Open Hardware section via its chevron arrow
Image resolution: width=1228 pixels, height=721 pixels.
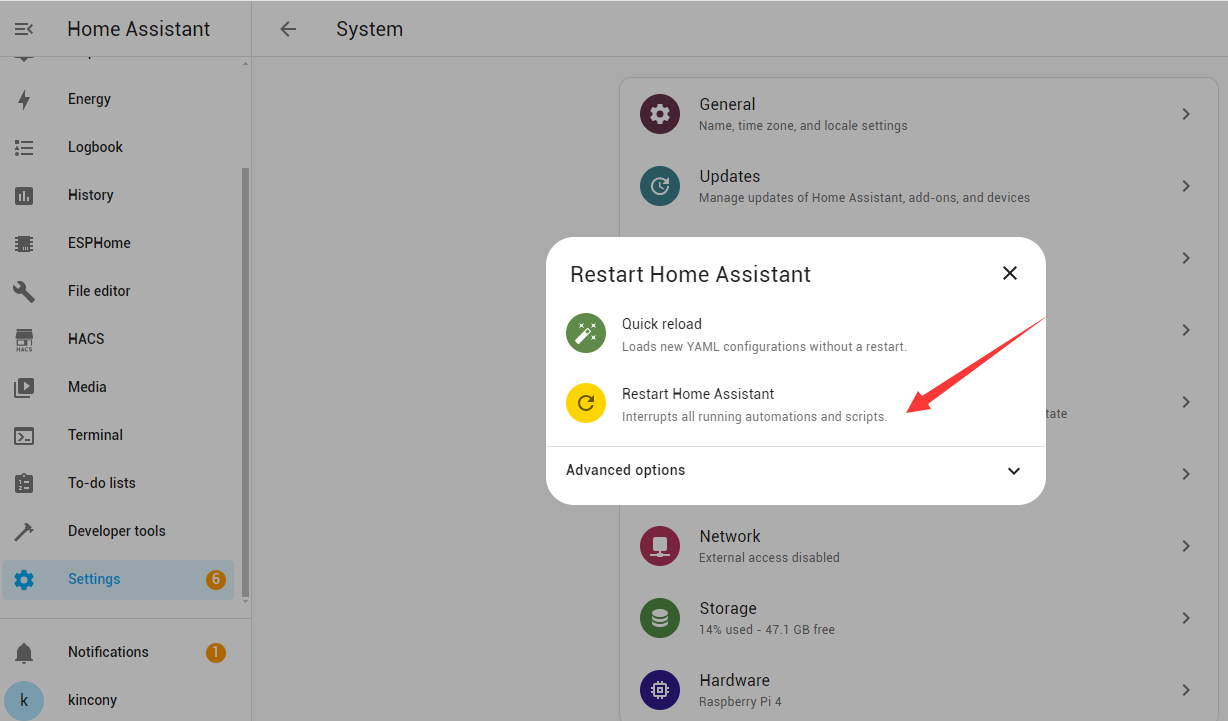[x=1185, y=690]
